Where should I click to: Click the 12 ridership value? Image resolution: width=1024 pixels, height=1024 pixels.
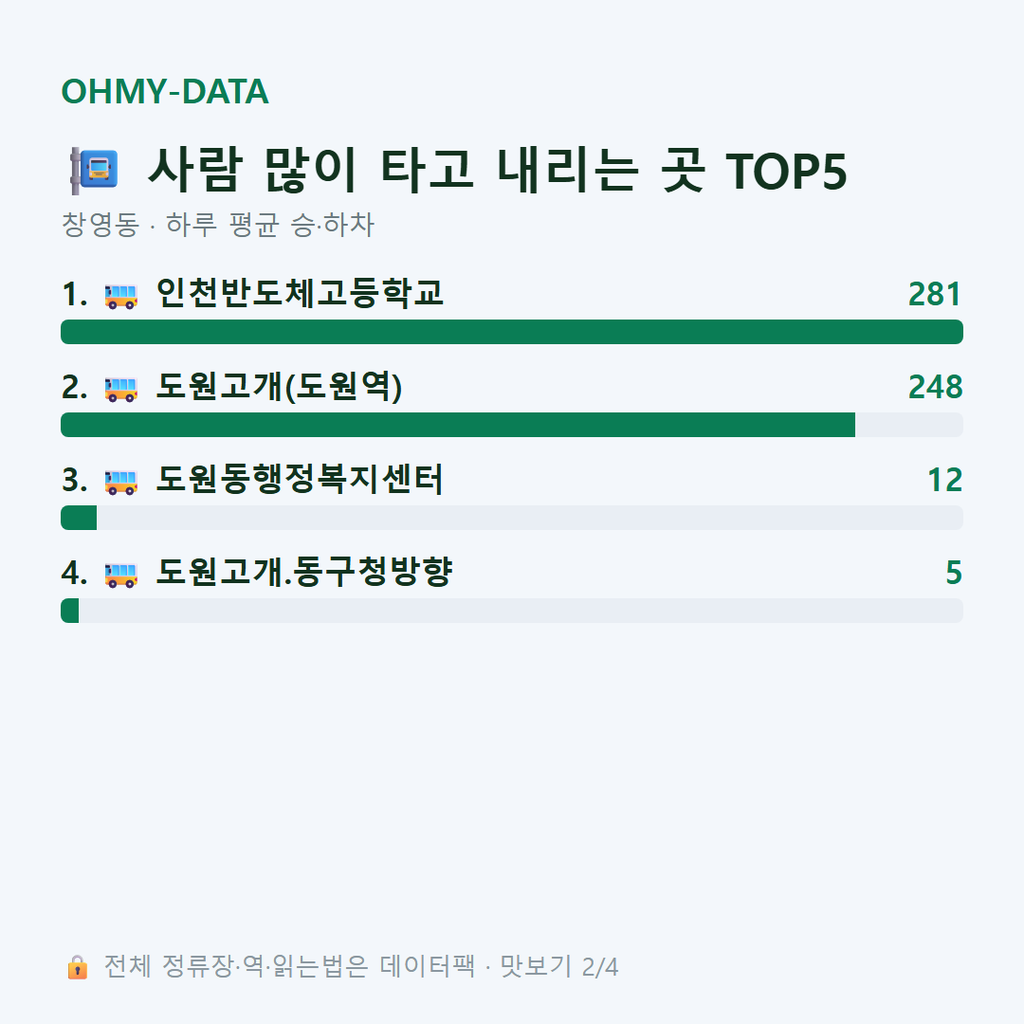click(x=944, y=480)
